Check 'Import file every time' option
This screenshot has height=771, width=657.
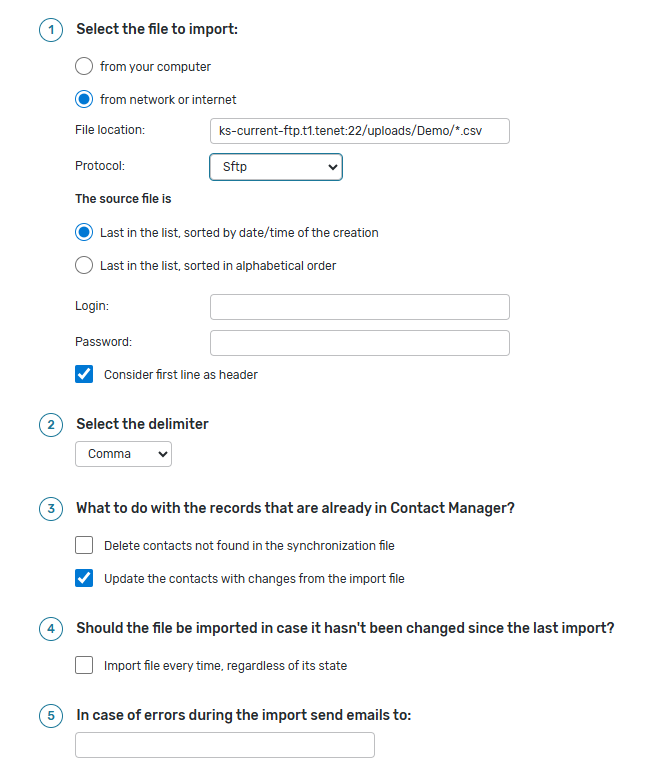click(x=84, y=666)
